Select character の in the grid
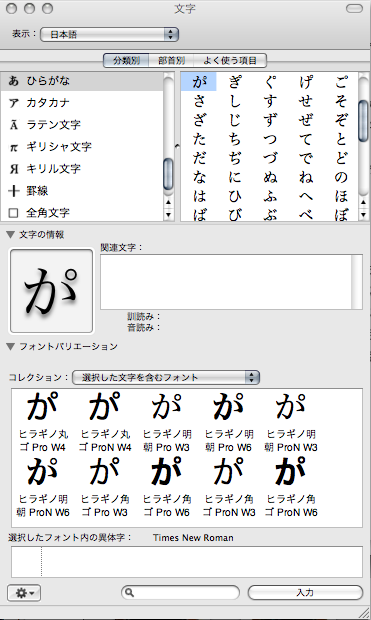 click(x=341, y=177)
